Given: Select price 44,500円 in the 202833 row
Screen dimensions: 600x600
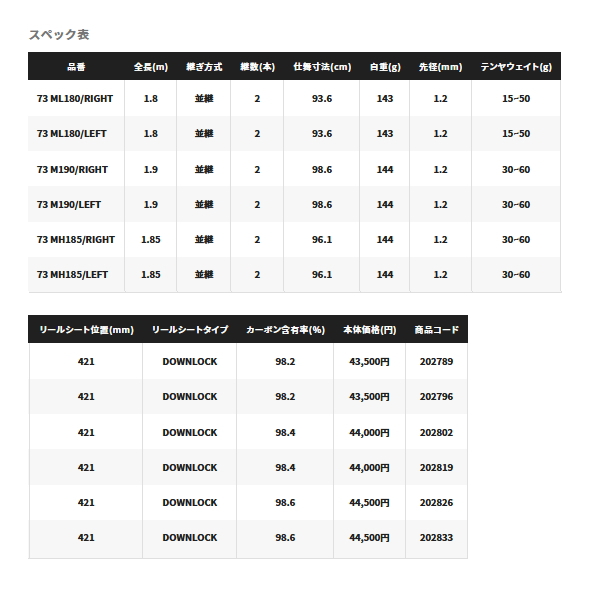Looking at the screenshot, I should tap(369, 538).
